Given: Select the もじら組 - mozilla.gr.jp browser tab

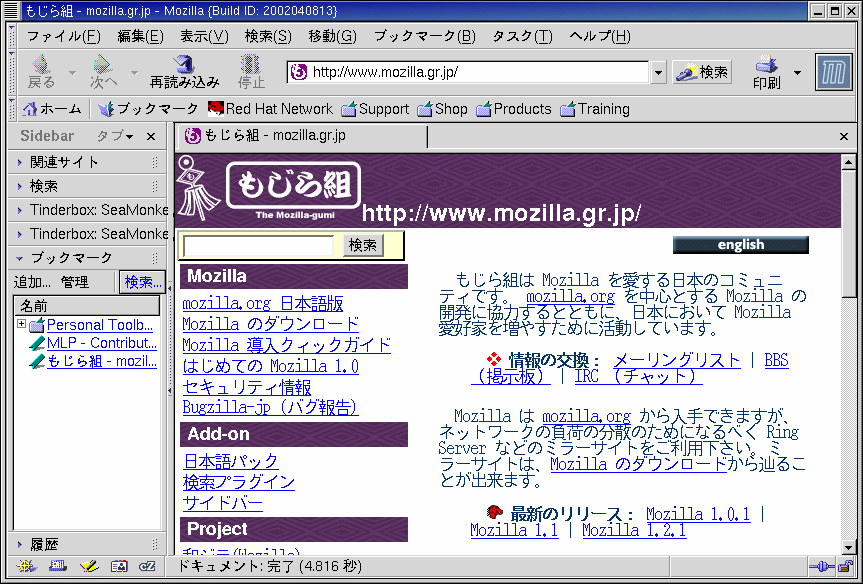Looking at the screenshot, I should [302, 136].
